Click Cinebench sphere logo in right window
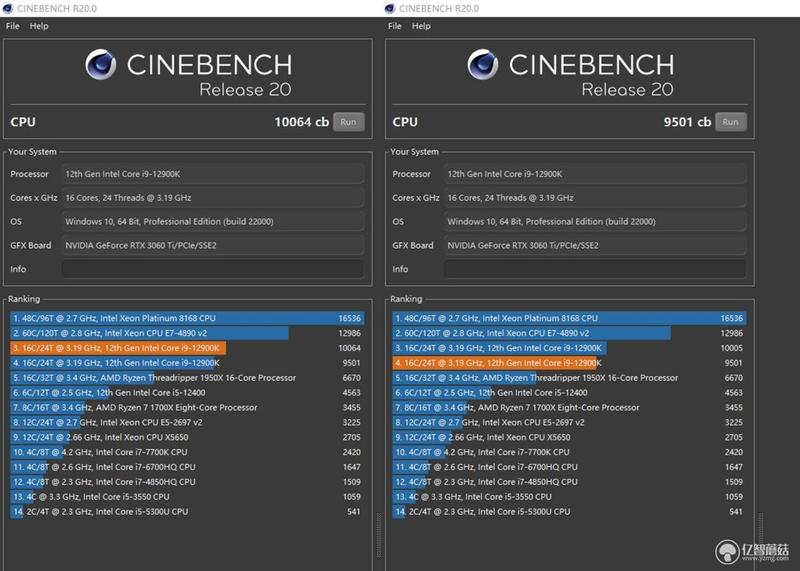This screenshot has width=800, height=571. [483, 65]
